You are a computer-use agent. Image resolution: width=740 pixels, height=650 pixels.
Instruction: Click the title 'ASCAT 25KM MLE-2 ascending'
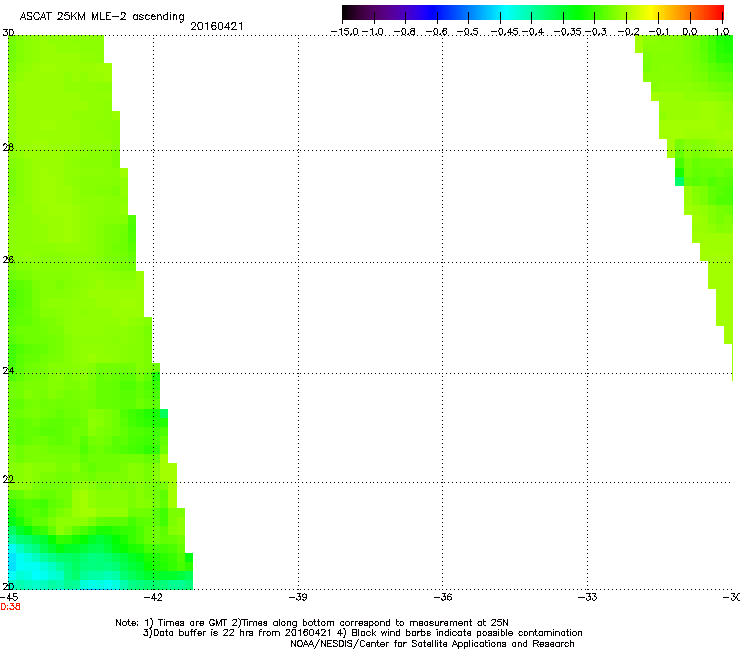click(102, 16)
